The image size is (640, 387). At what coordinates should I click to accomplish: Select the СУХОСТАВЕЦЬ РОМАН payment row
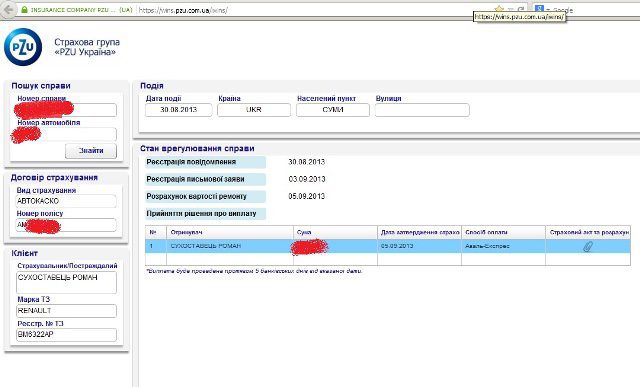click(388, 246)
